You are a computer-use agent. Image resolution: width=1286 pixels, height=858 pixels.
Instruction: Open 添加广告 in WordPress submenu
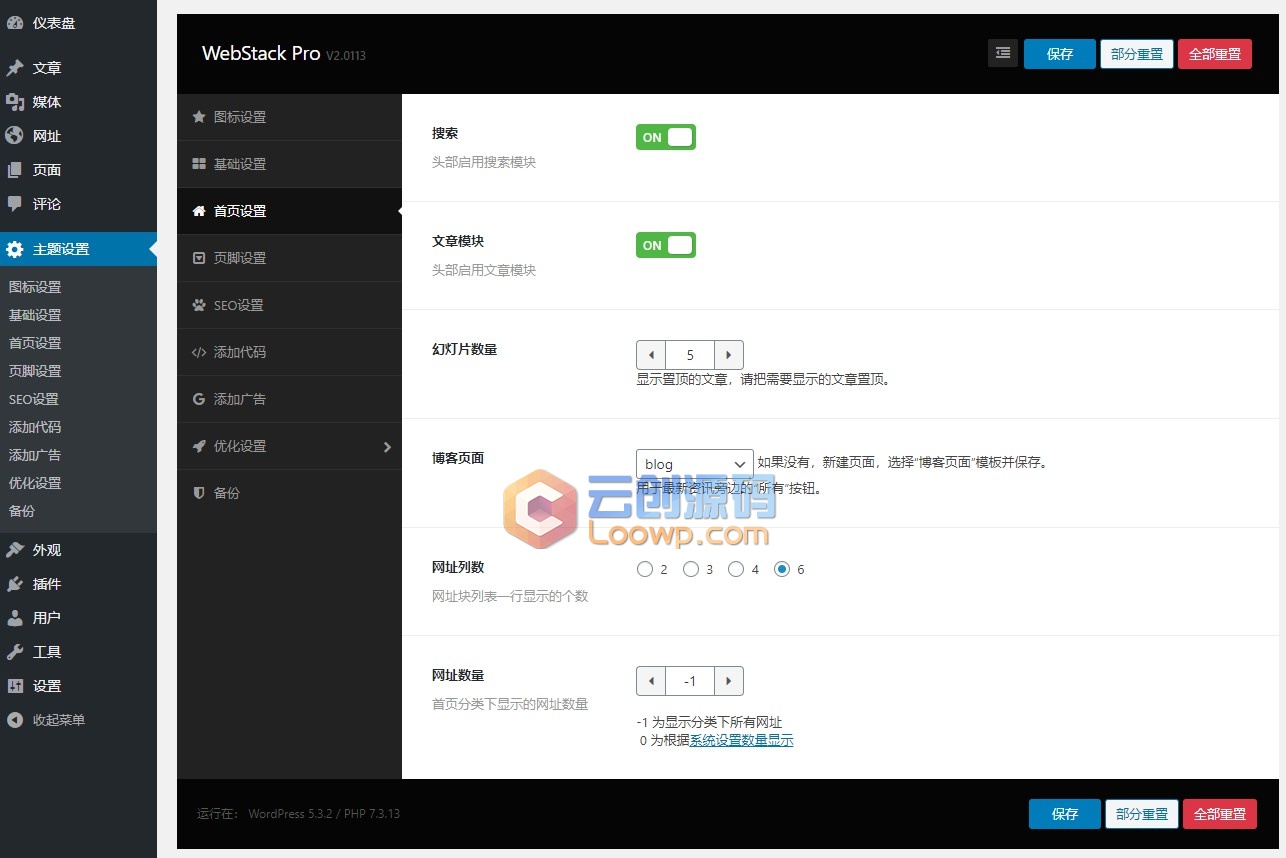click(35, 455)
